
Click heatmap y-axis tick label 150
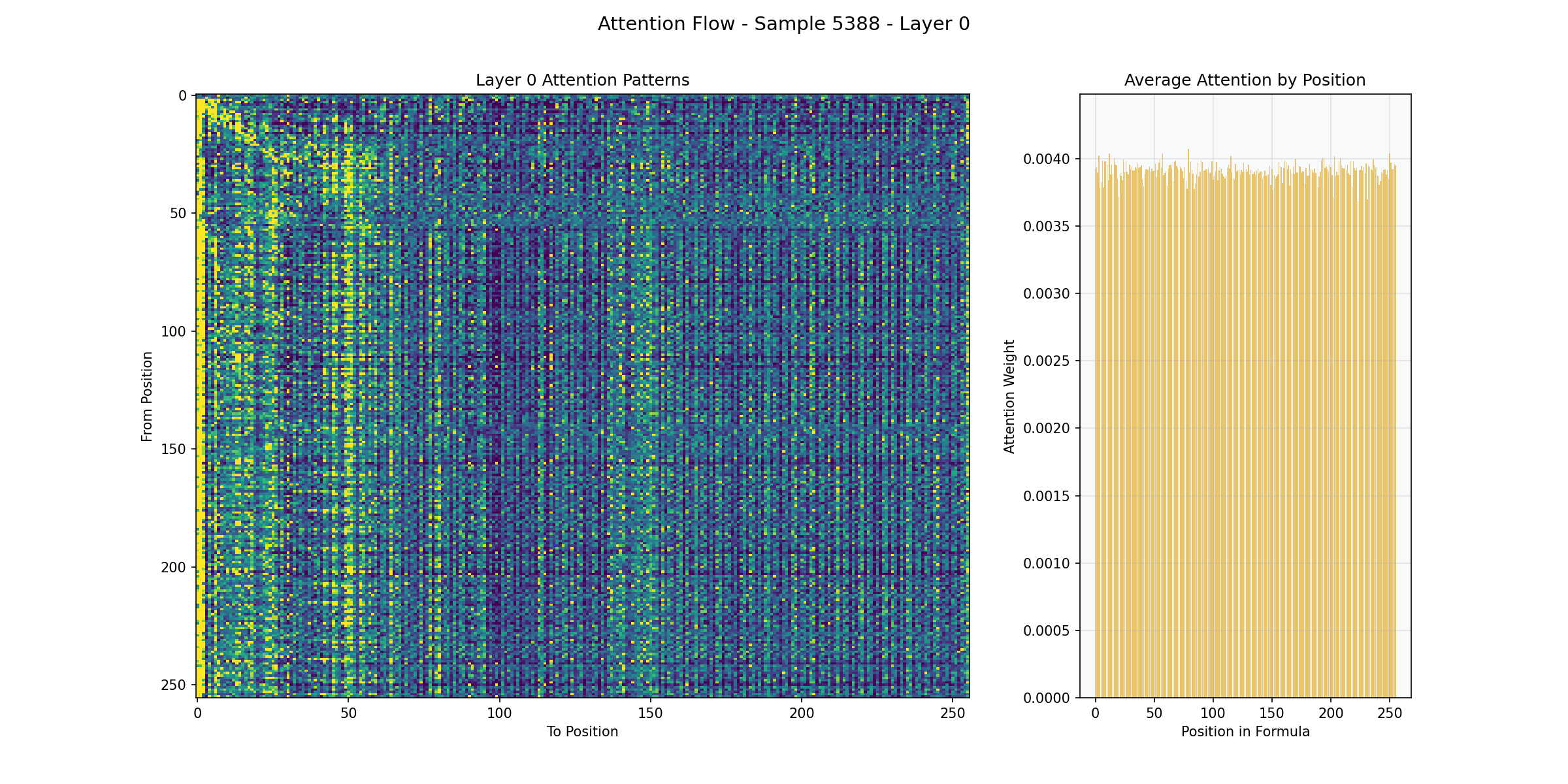click(173, 449)
